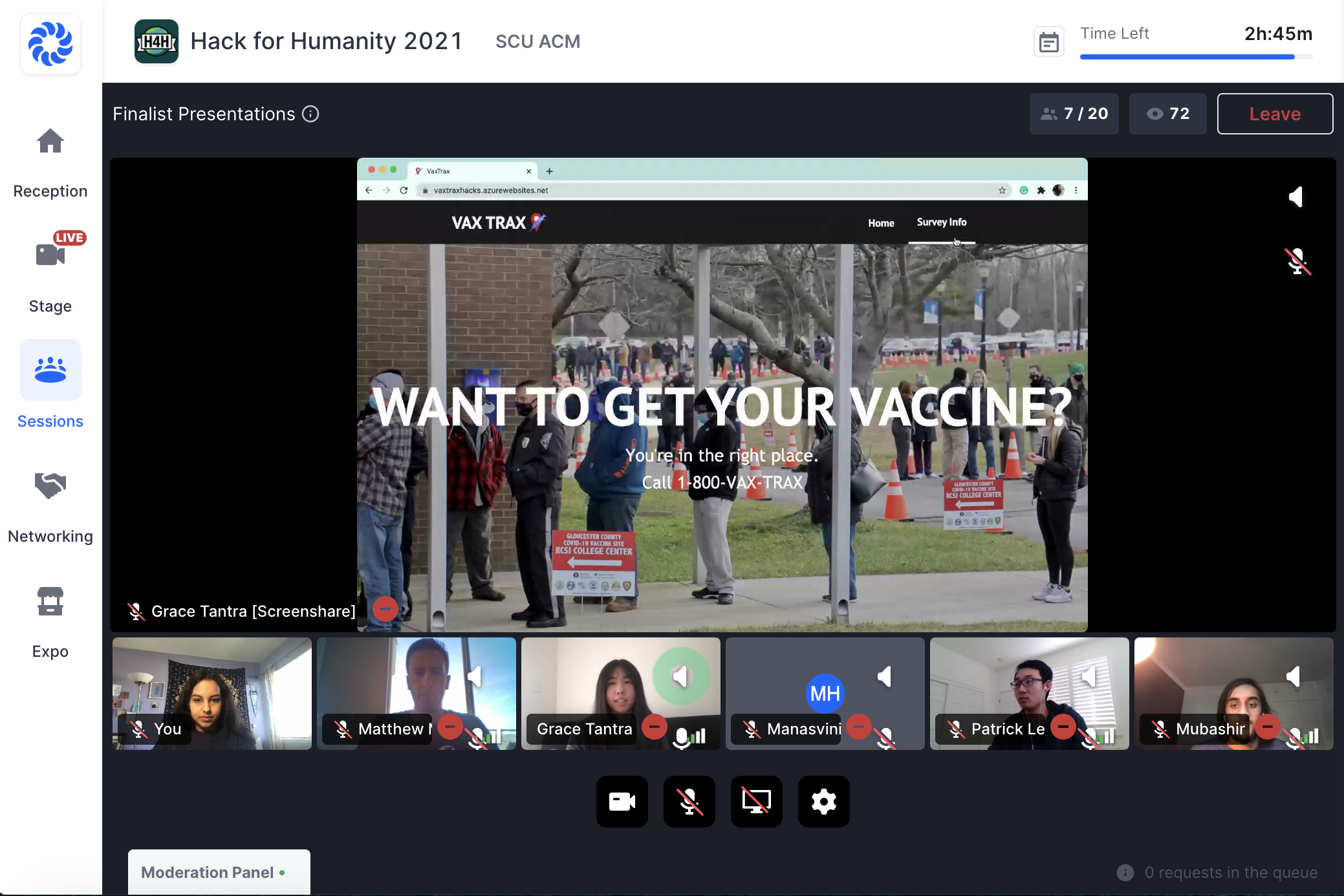Click the VAX TRAX site logo
The image size is (1344, 896).
tap(499, 223)
